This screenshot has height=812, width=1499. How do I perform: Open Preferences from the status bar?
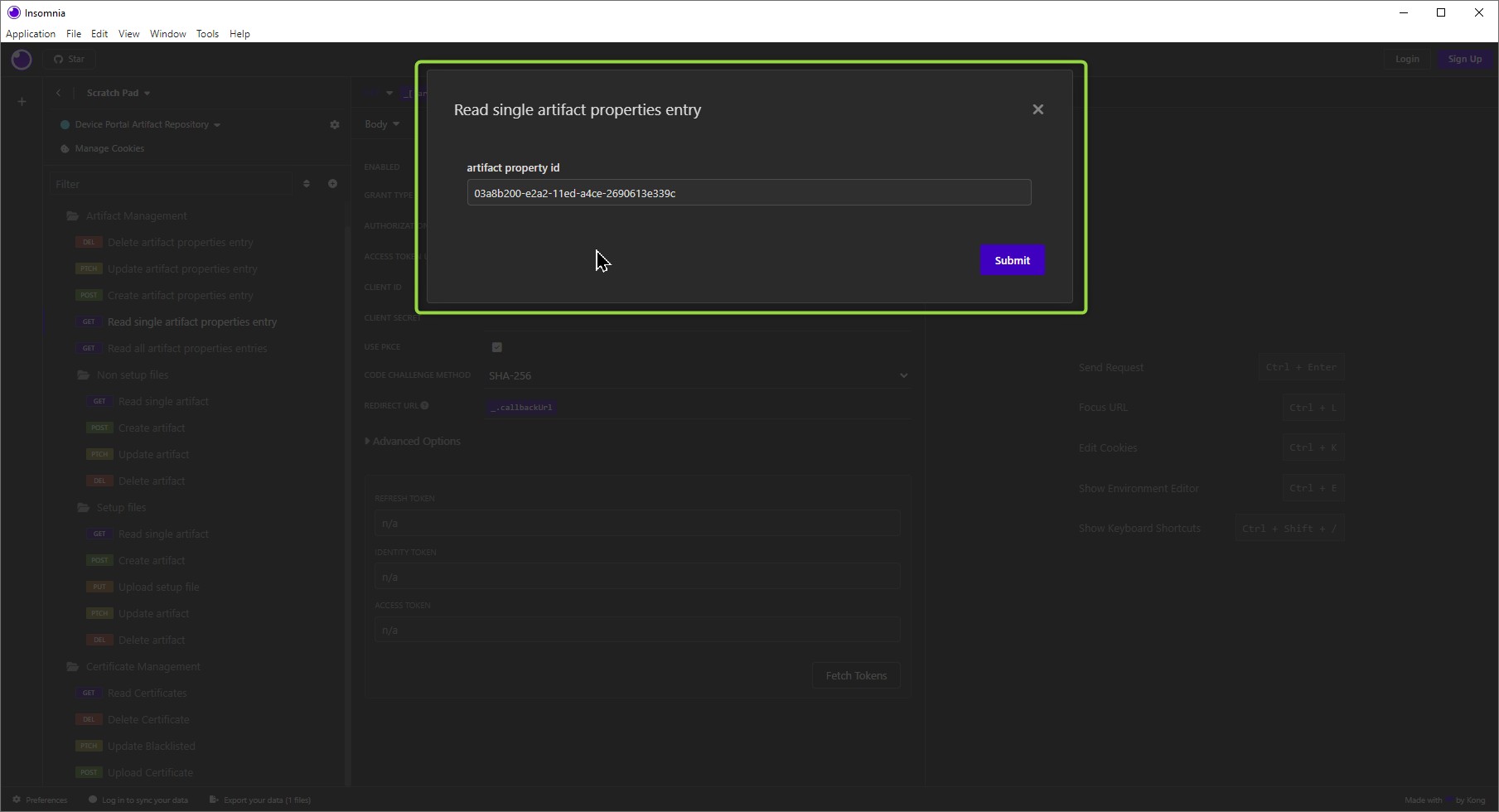click(40, 800)
